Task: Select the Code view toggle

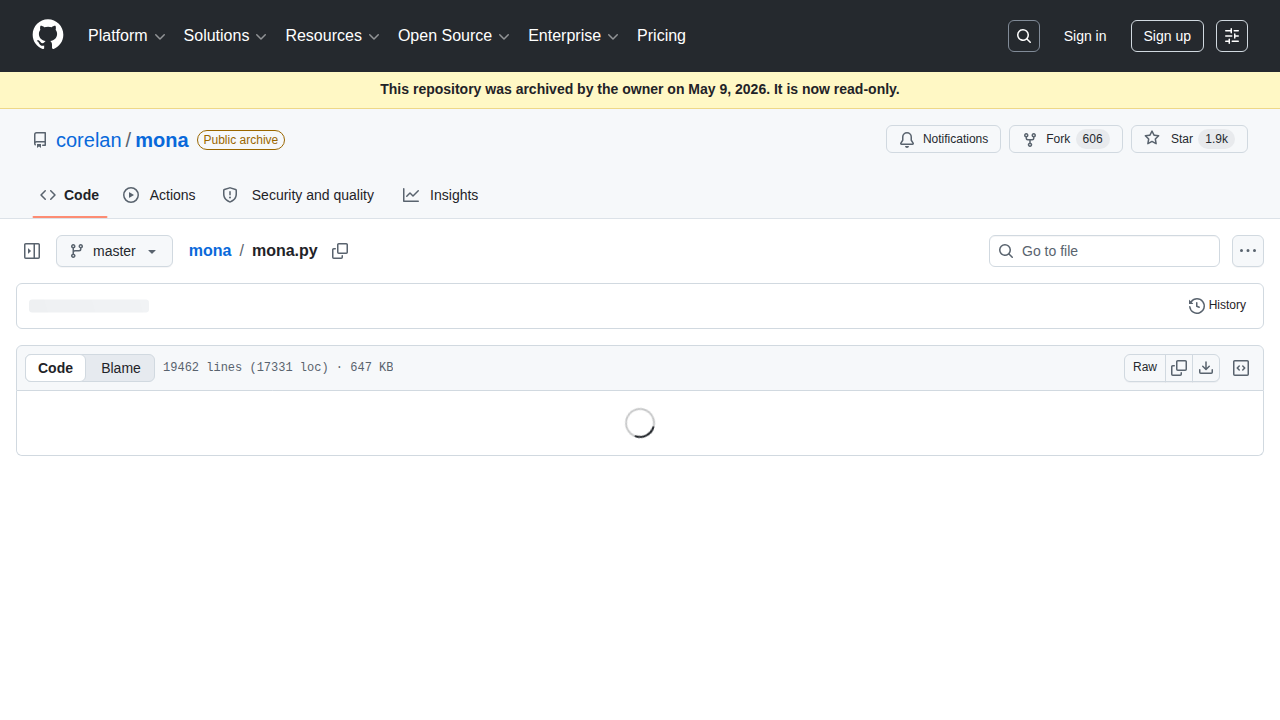Action: 55,368
